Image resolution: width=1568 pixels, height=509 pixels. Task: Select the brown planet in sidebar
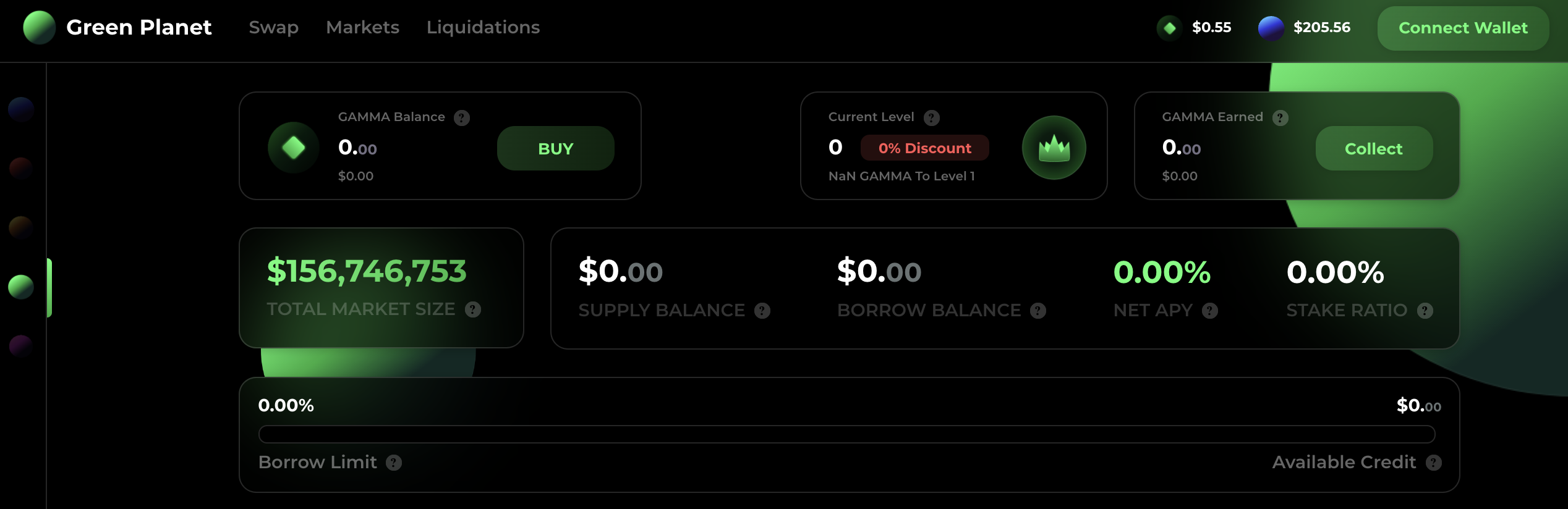tap(21, 227)
